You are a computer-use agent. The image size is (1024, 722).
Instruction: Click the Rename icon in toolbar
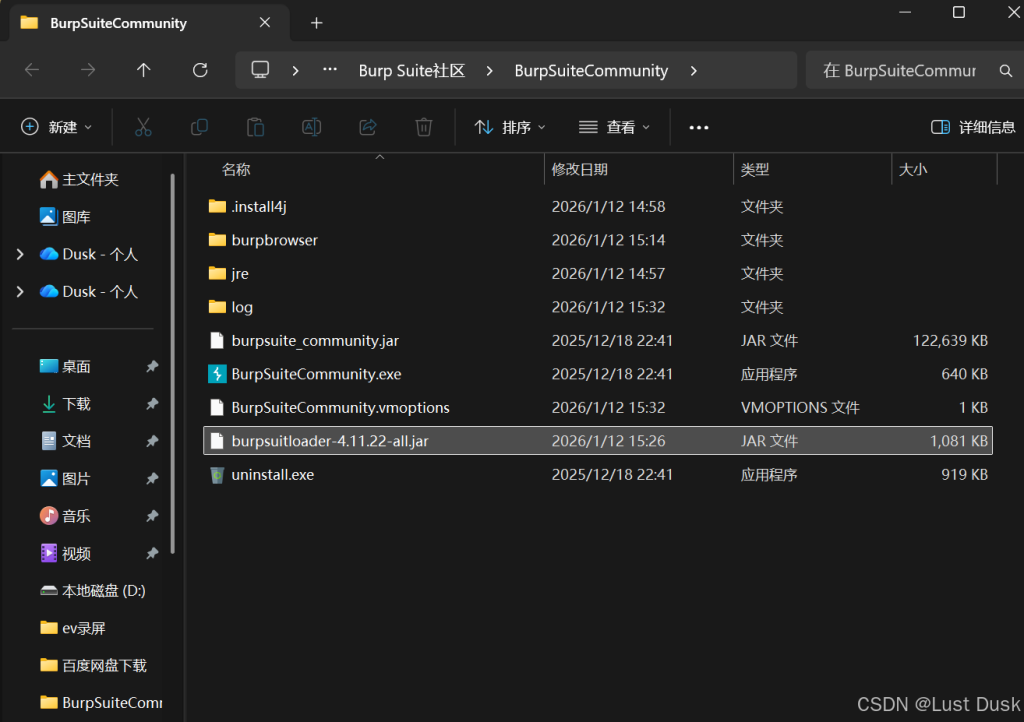(x=311, y=127)
